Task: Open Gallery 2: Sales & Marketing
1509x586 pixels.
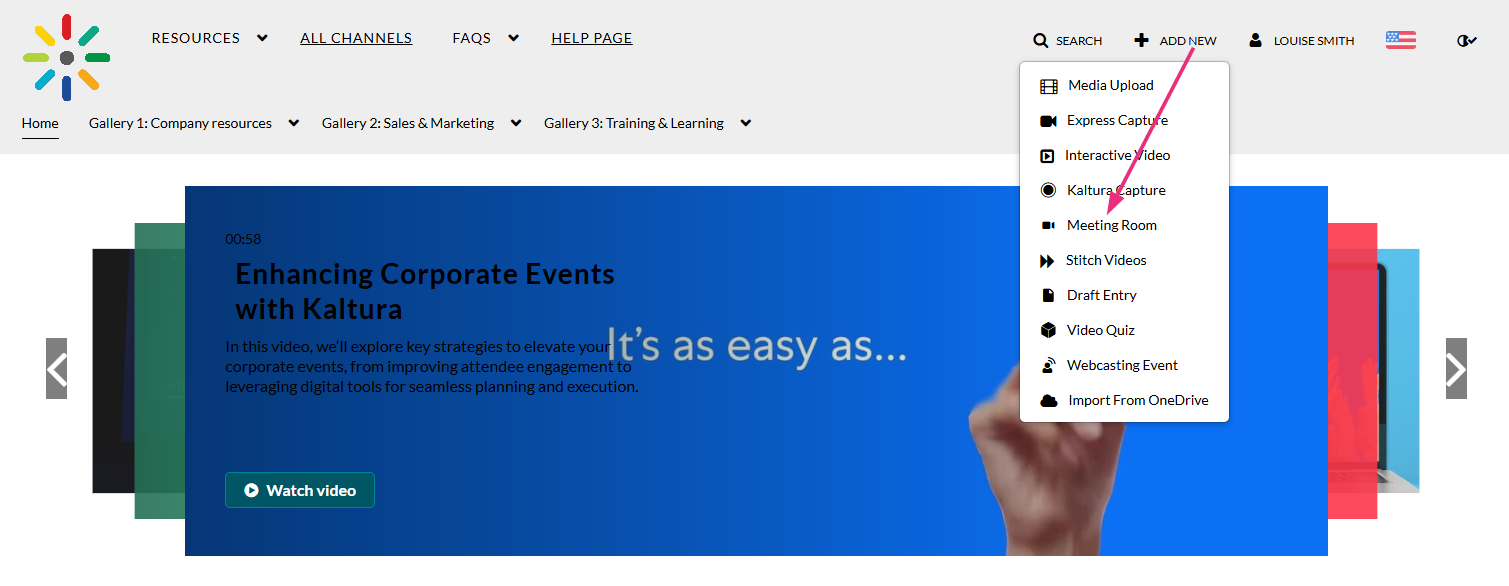Action: (408, 123)
